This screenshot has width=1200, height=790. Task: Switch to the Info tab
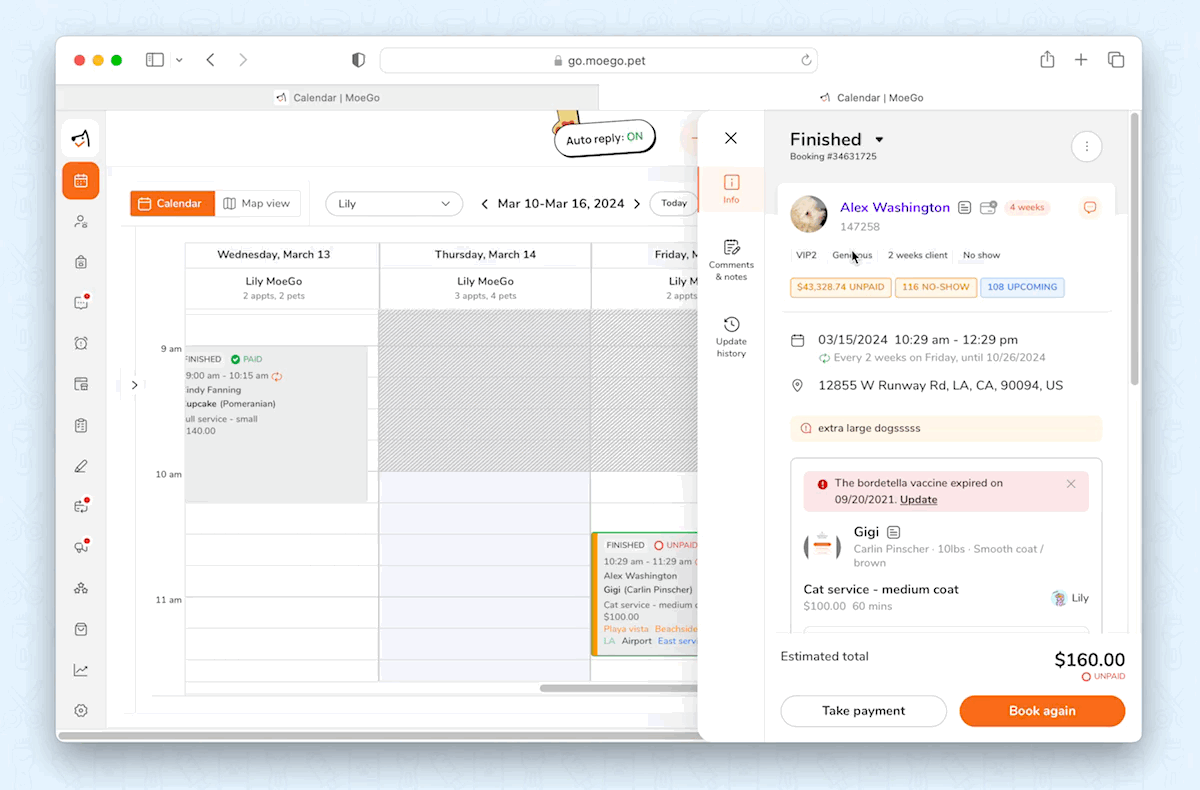pos(731,189)
